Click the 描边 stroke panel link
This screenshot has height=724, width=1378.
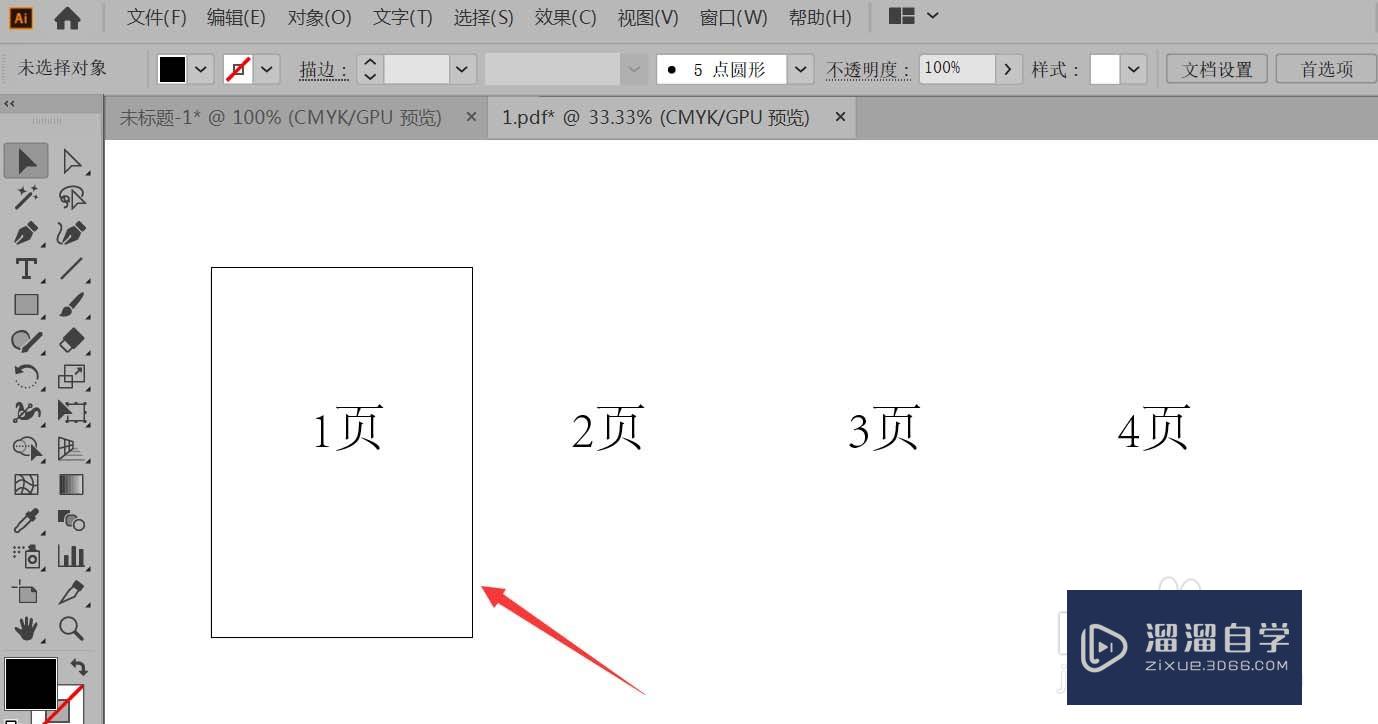pos(323,70)
